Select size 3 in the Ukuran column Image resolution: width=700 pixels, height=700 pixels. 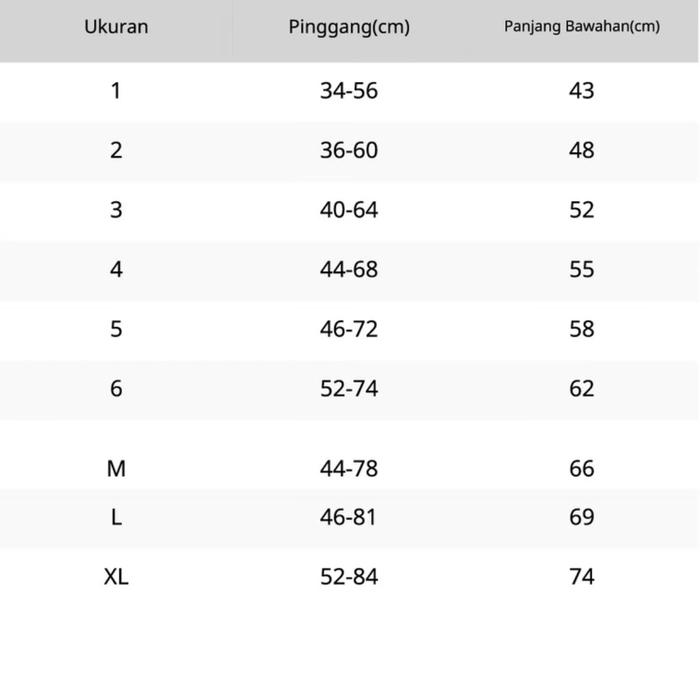click(116, 210)
